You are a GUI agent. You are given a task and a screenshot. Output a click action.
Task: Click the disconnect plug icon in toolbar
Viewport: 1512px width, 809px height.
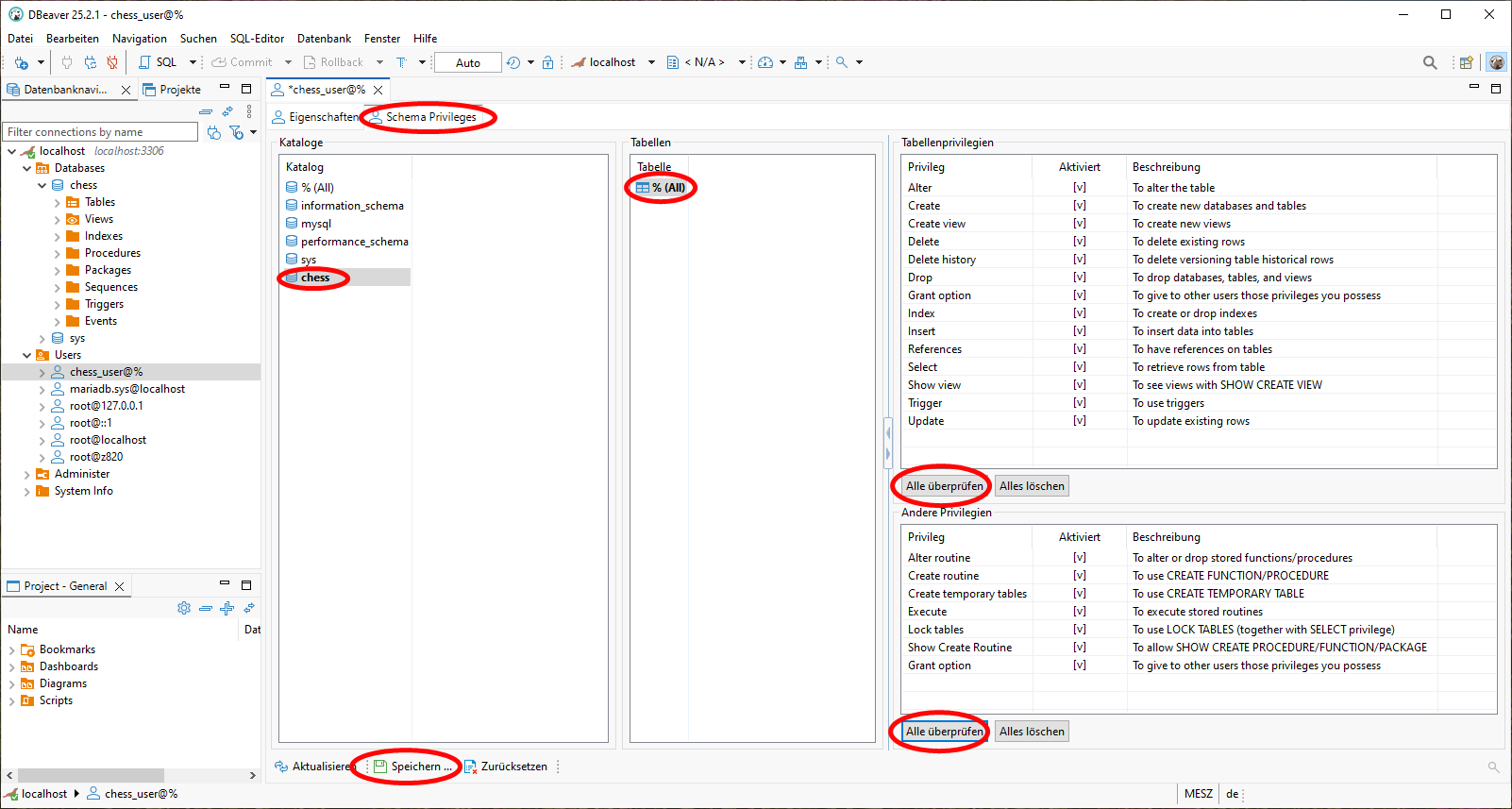pyautogui.click(x=112, y=62)
